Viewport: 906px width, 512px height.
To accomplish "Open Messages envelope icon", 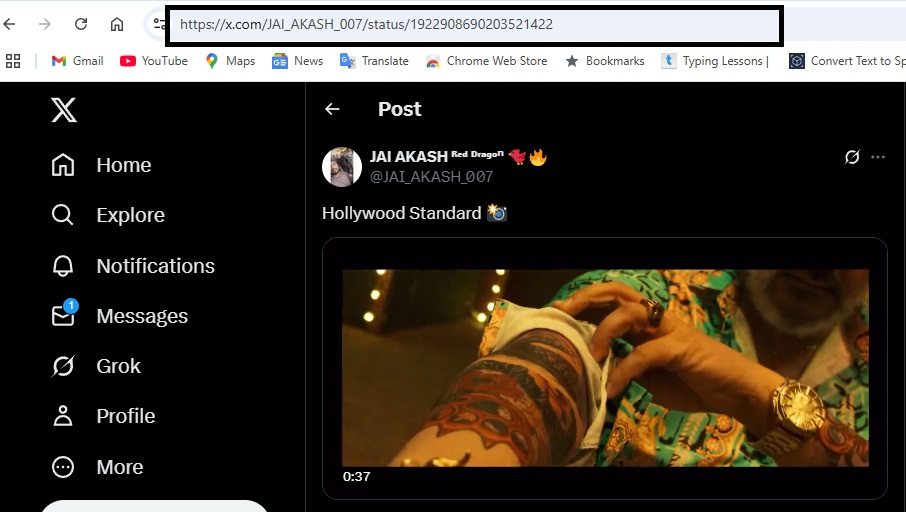I will [x=63, y=316].
